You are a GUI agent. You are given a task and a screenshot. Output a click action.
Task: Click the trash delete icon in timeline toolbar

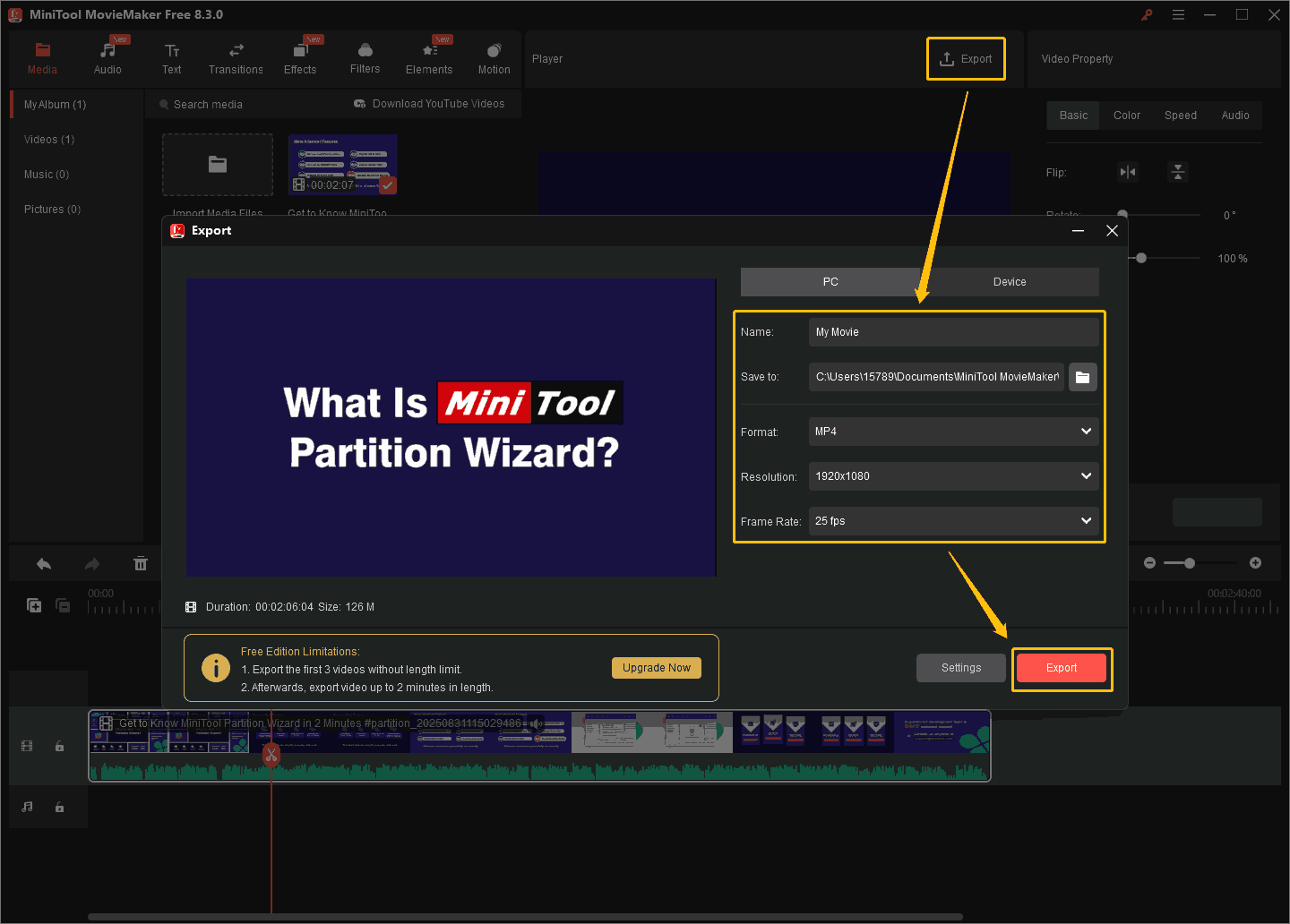point(141,563)
